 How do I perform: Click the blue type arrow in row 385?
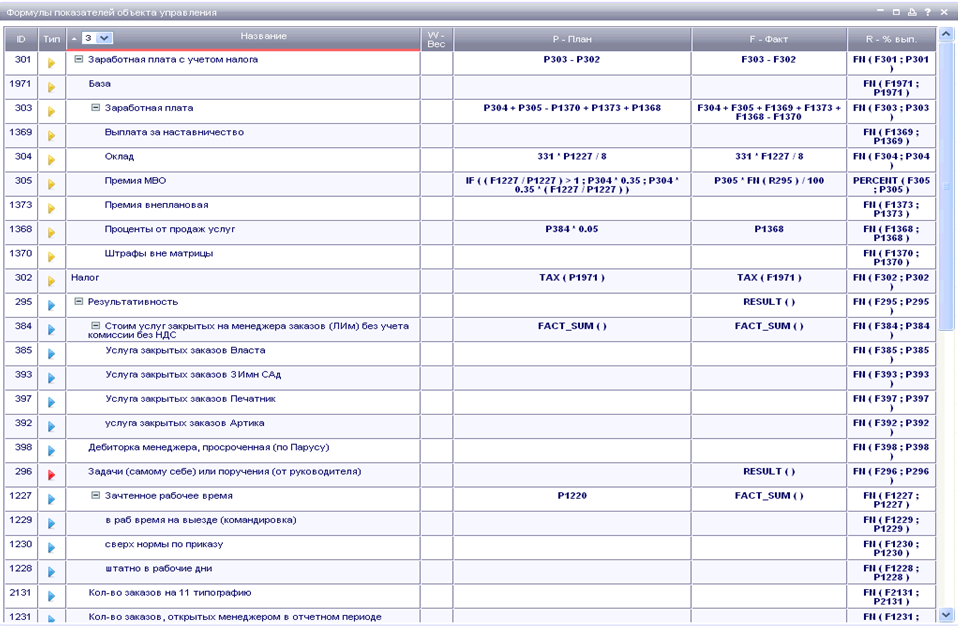pyautogui.click(x=51, y=354)
